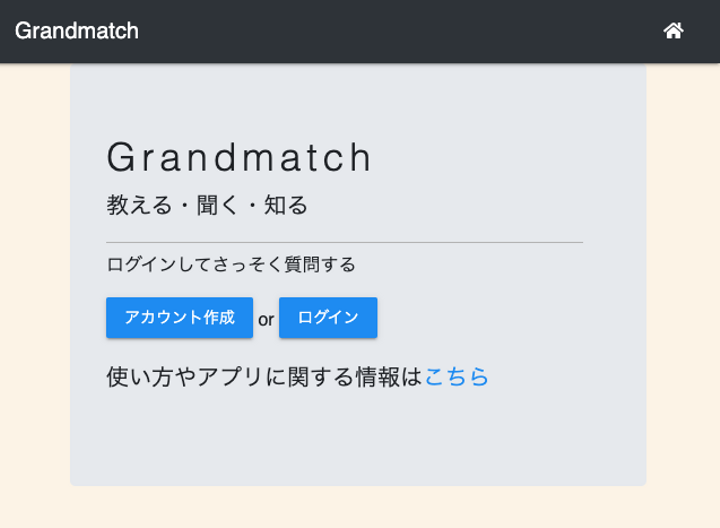This screenshot has height=528, width=720.
Task: Click the ログインしてさっそく質問する text
Action: click(231, 265)
